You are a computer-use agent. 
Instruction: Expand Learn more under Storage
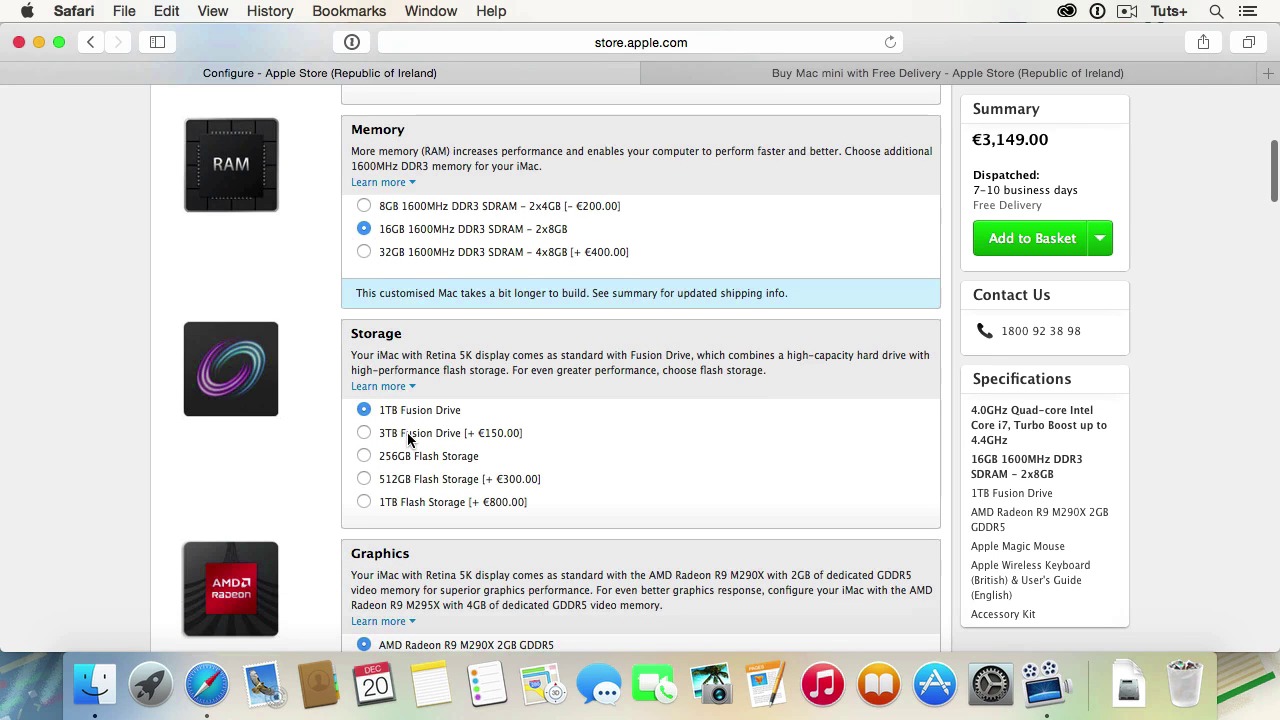tap(383, 386)
